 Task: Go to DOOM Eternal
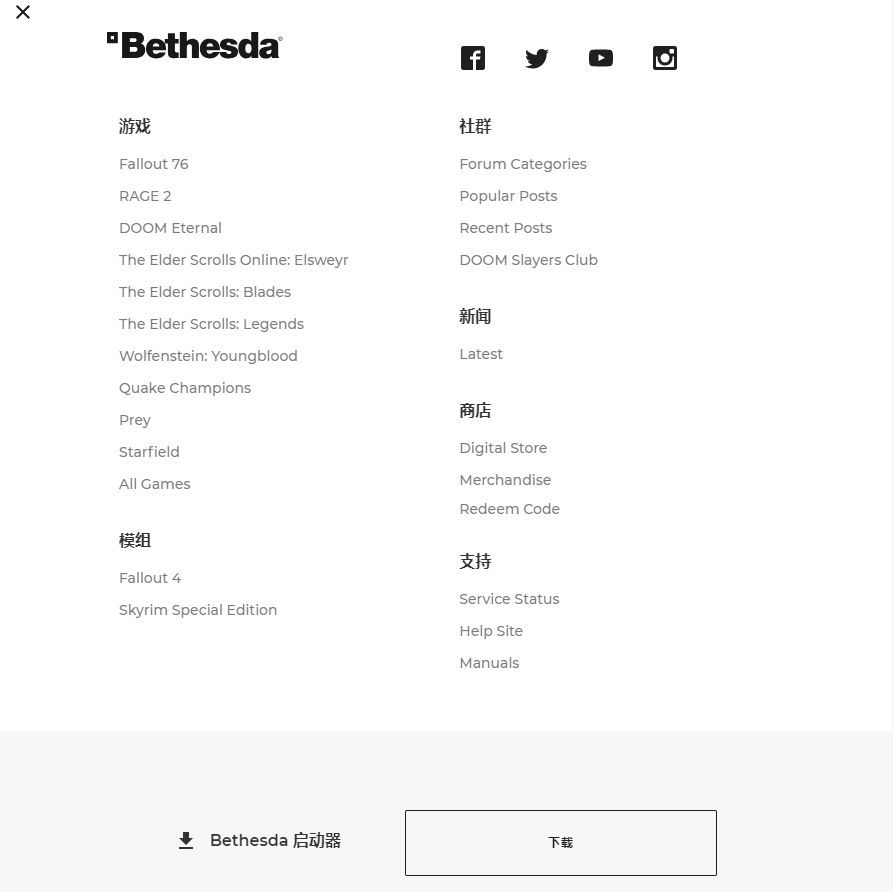point(170,228)
